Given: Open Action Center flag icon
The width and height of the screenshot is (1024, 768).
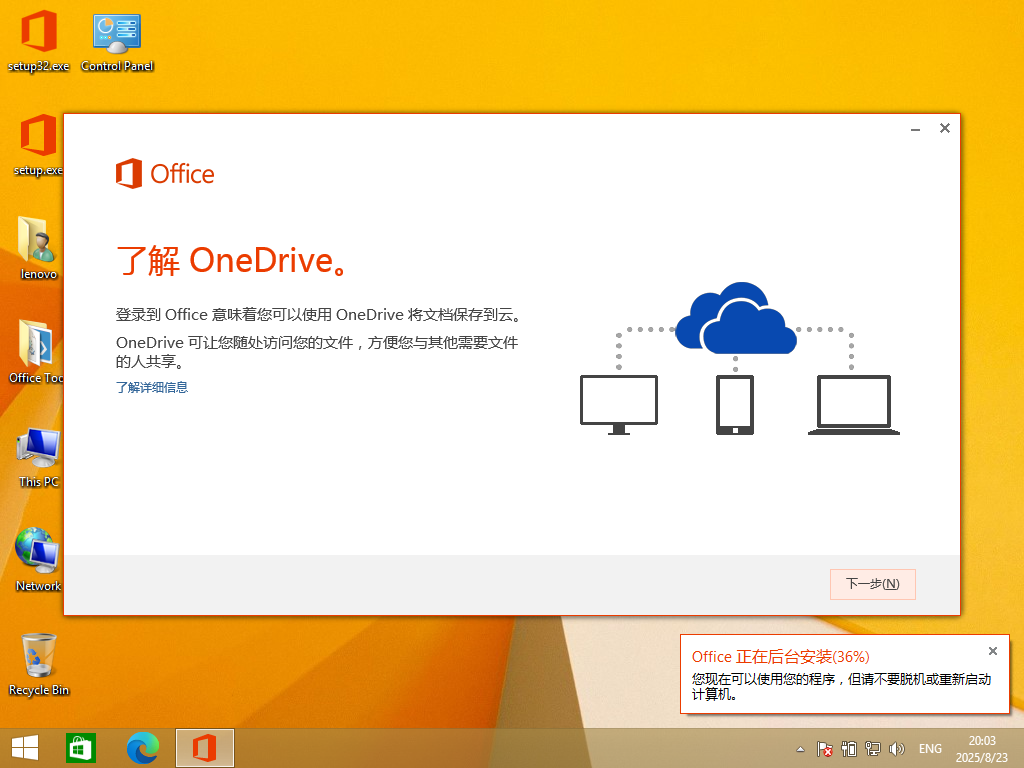Looking at the screenshot, I should 825,749.
